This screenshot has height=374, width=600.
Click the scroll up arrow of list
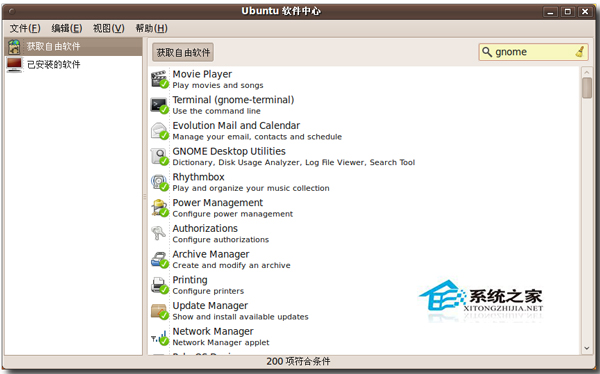coord(587,72)
